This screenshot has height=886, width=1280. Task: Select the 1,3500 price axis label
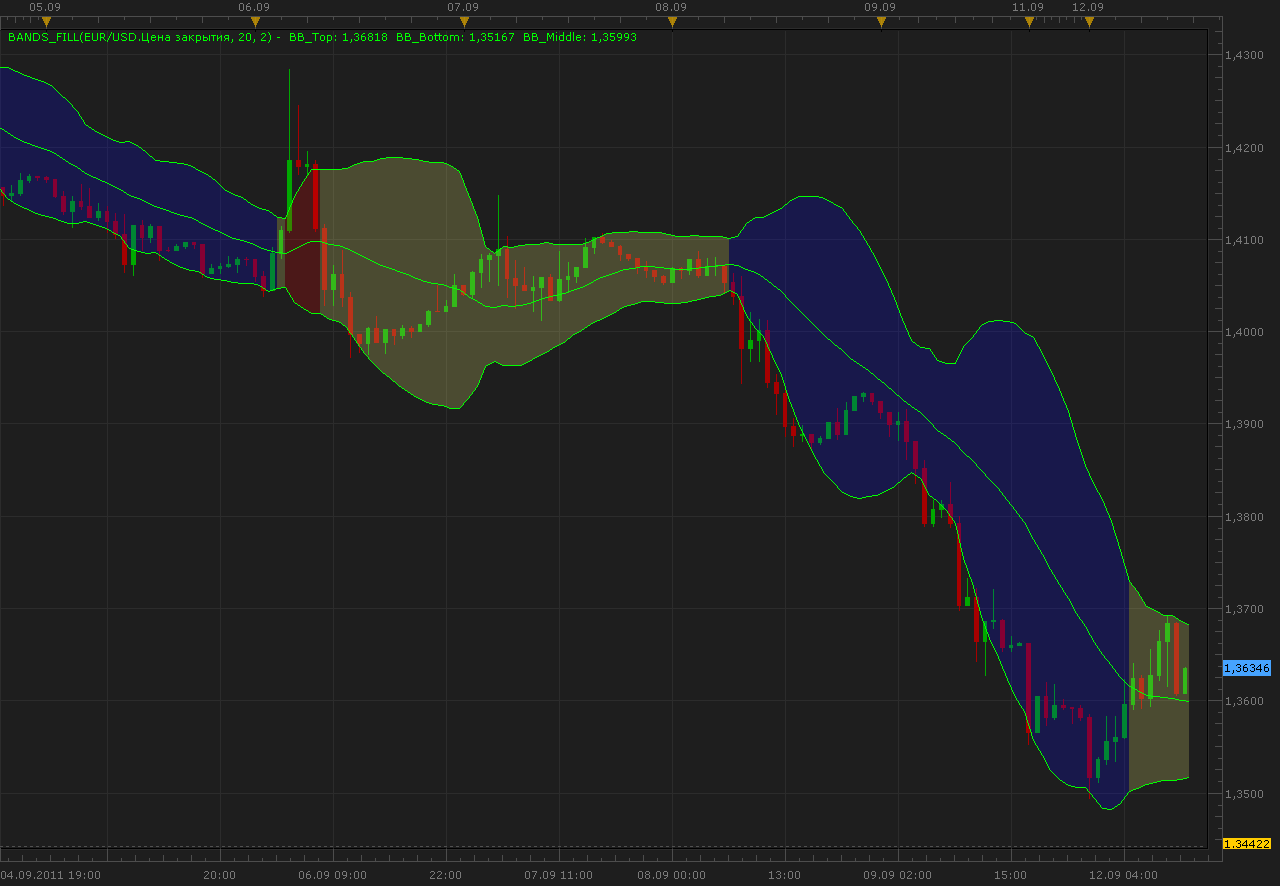click(1245, 793)
